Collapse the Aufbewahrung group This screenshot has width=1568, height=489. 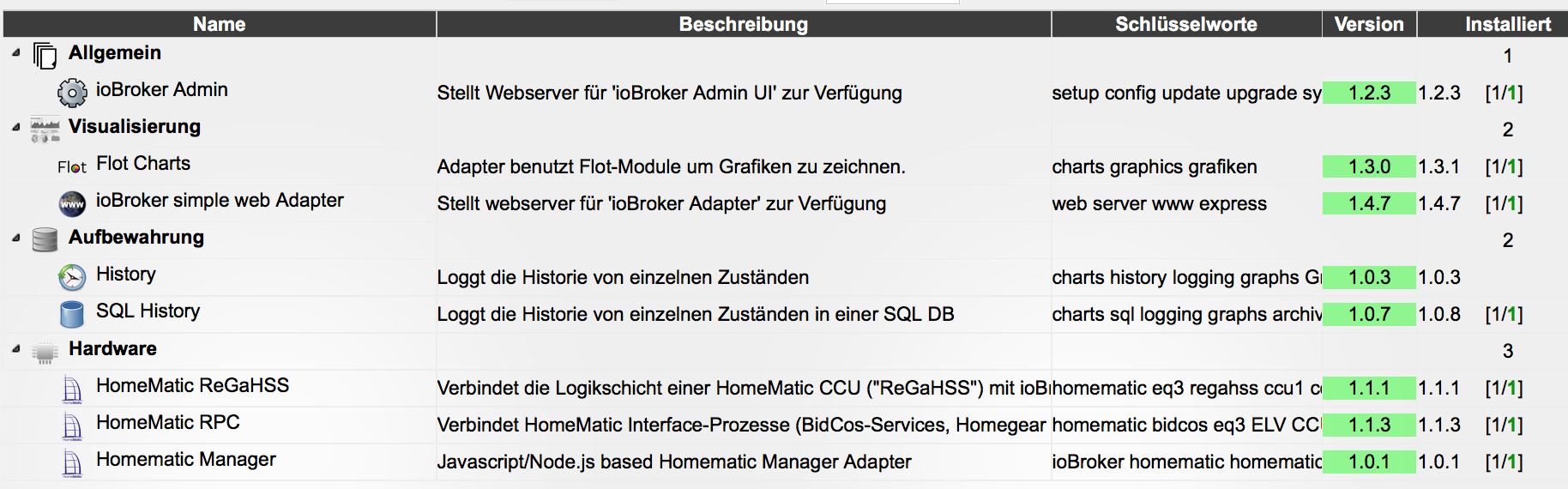tap(16, 238)
